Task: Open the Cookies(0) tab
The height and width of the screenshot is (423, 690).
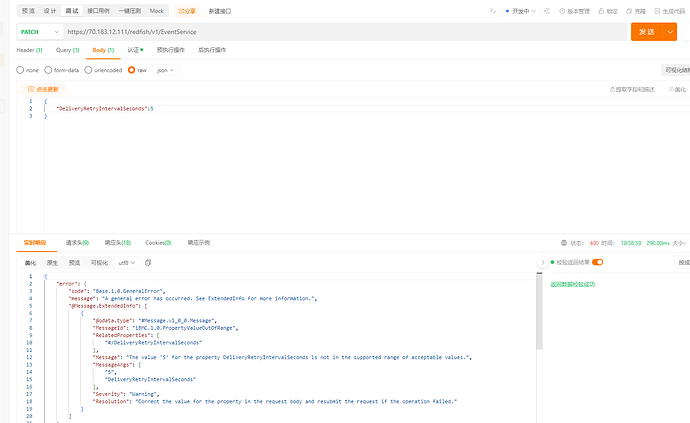Action: 158,243
